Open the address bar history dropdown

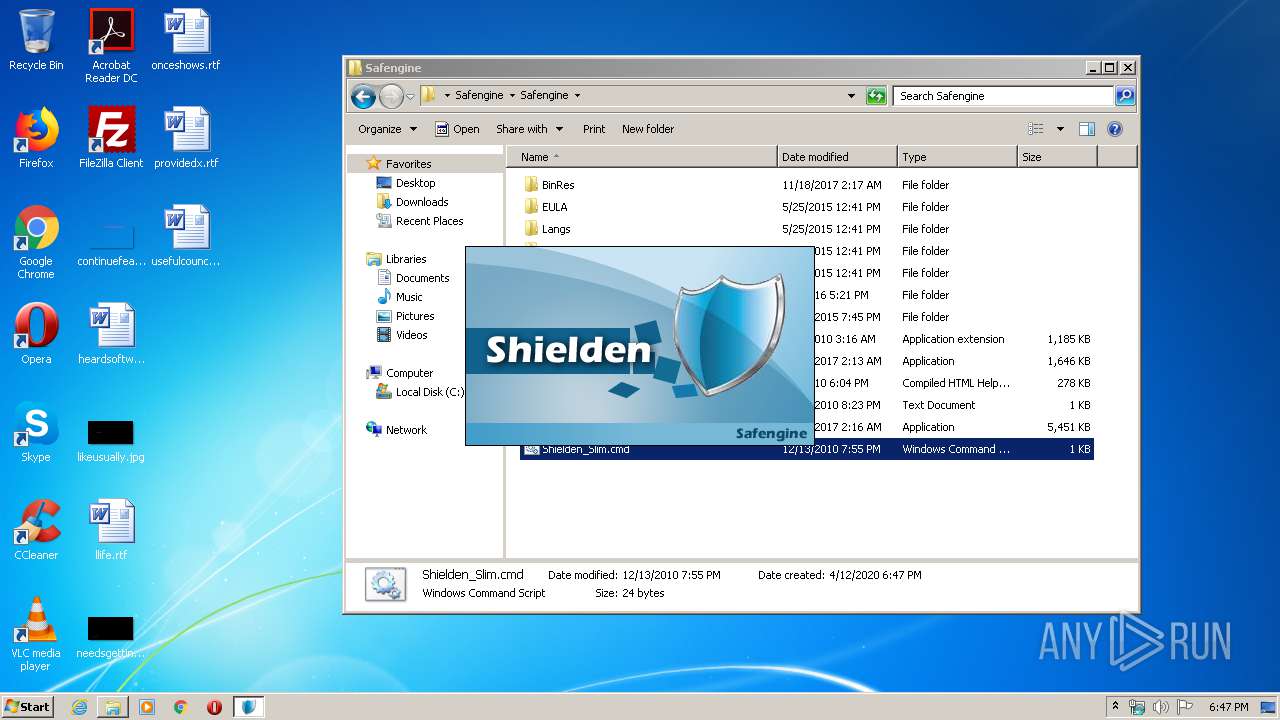pos(851,96)
